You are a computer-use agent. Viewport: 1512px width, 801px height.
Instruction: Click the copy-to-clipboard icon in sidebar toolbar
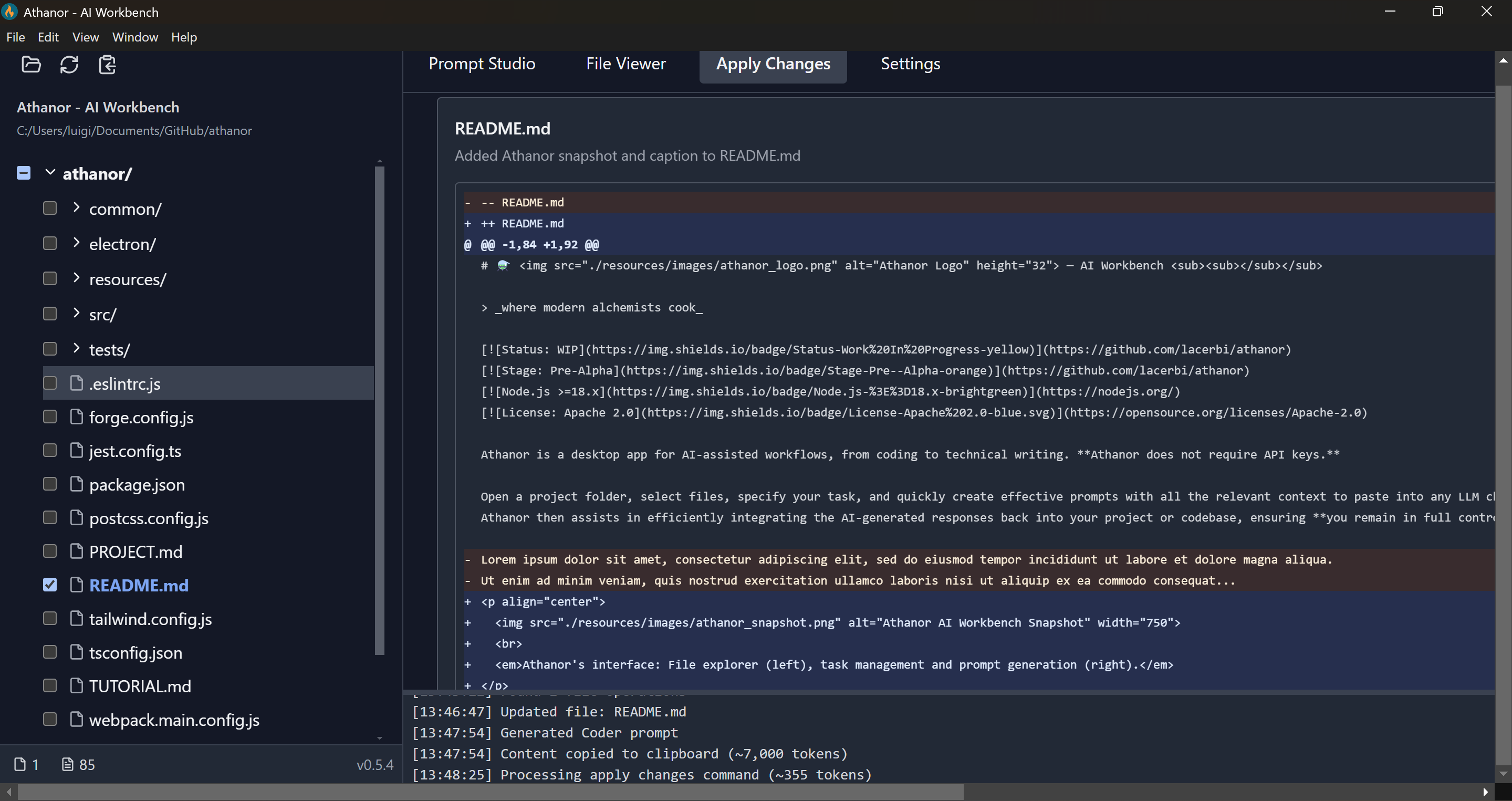108,65
